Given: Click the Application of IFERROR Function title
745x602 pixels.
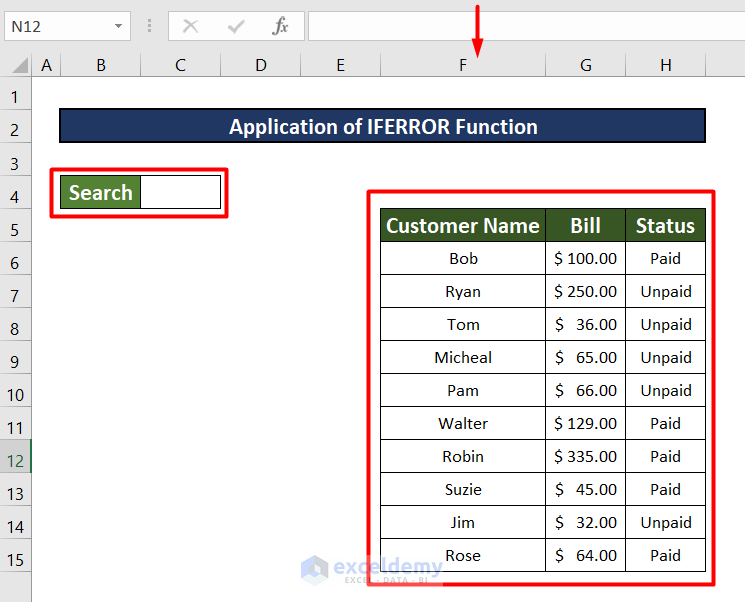Looking at the screenshot, I should pos(383,126).
